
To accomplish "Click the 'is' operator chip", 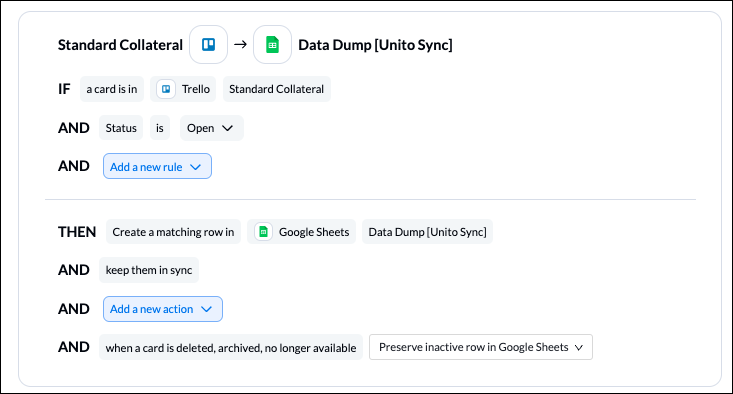I will [160, 128].
